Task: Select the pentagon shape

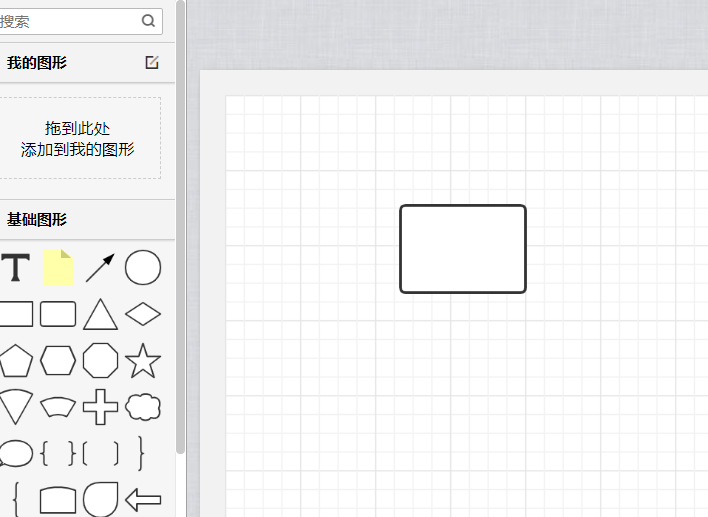Action: [16, 361]
